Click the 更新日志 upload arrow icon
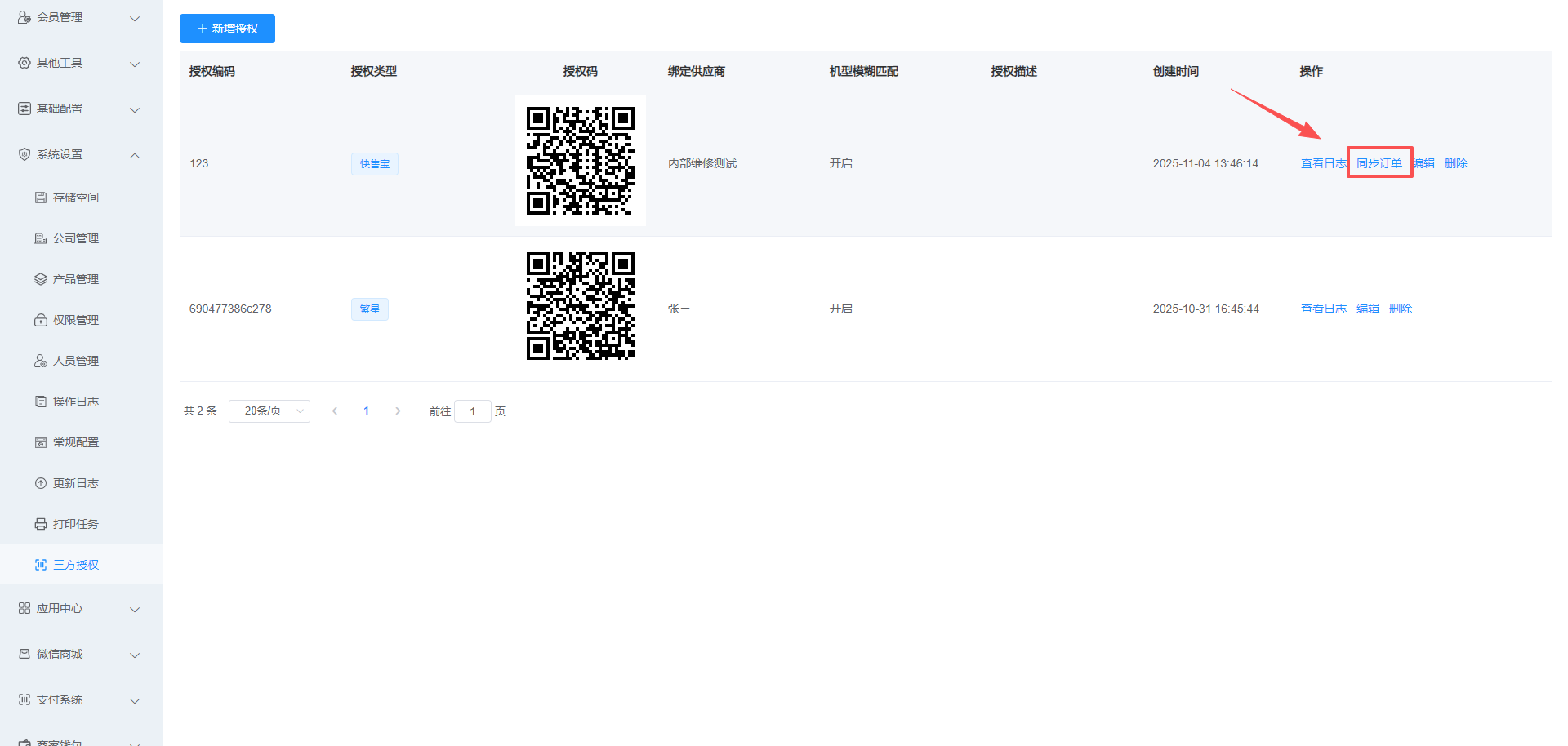This screenshot has width=1568, height=746. pyautogui.click(x=41, y=483)
